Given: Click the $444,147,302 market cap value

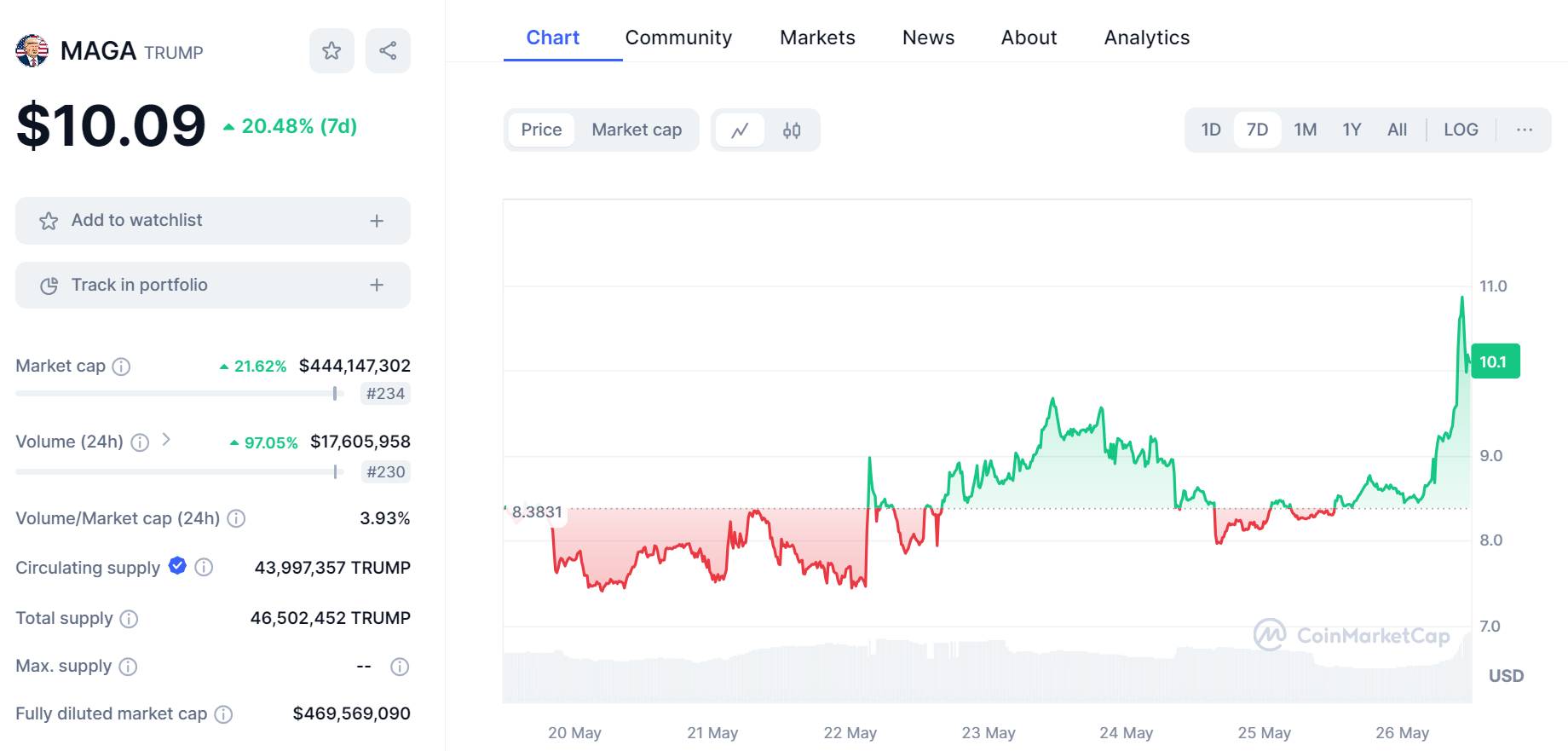Looking at the screenshot, I should 355,366.
